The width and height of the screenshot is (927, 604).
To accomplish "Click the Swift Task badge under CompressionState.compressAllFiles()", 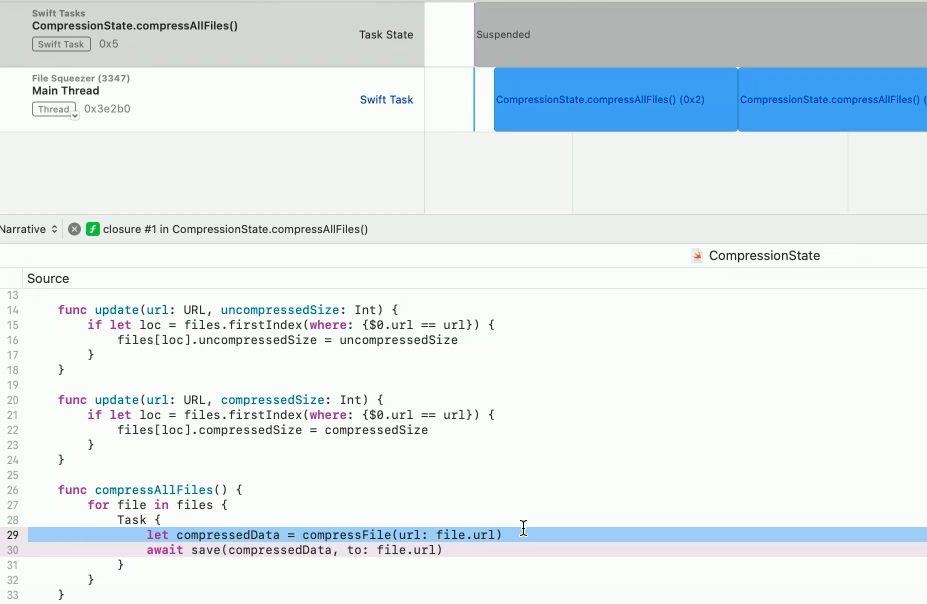I will point(61,44).
